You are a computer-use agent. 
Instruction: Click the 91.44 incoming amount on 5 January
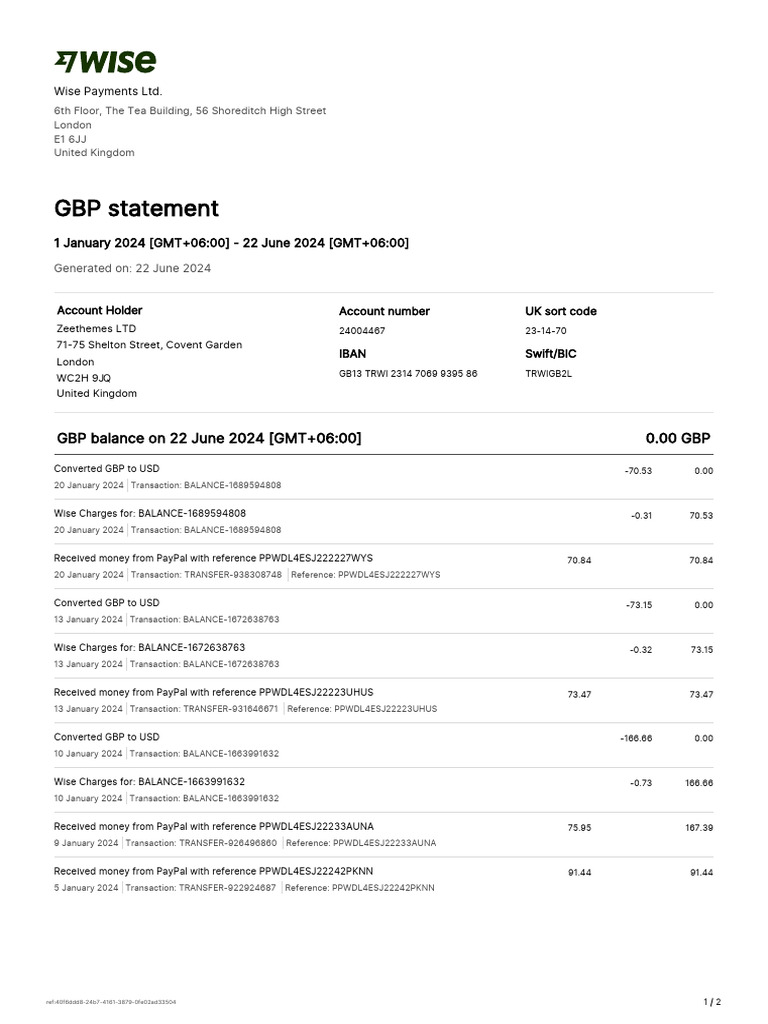tap(579, 873)
